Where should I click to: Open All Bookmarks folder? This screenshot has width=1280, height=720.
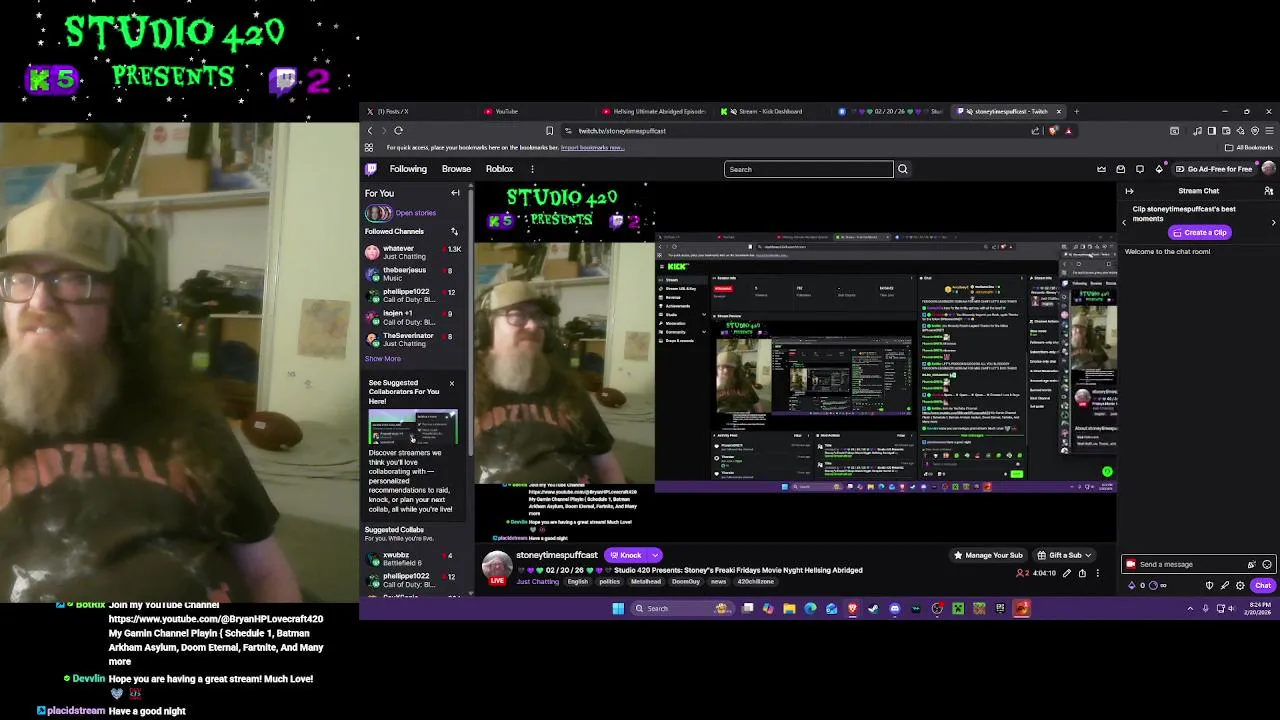(1249, 148)
